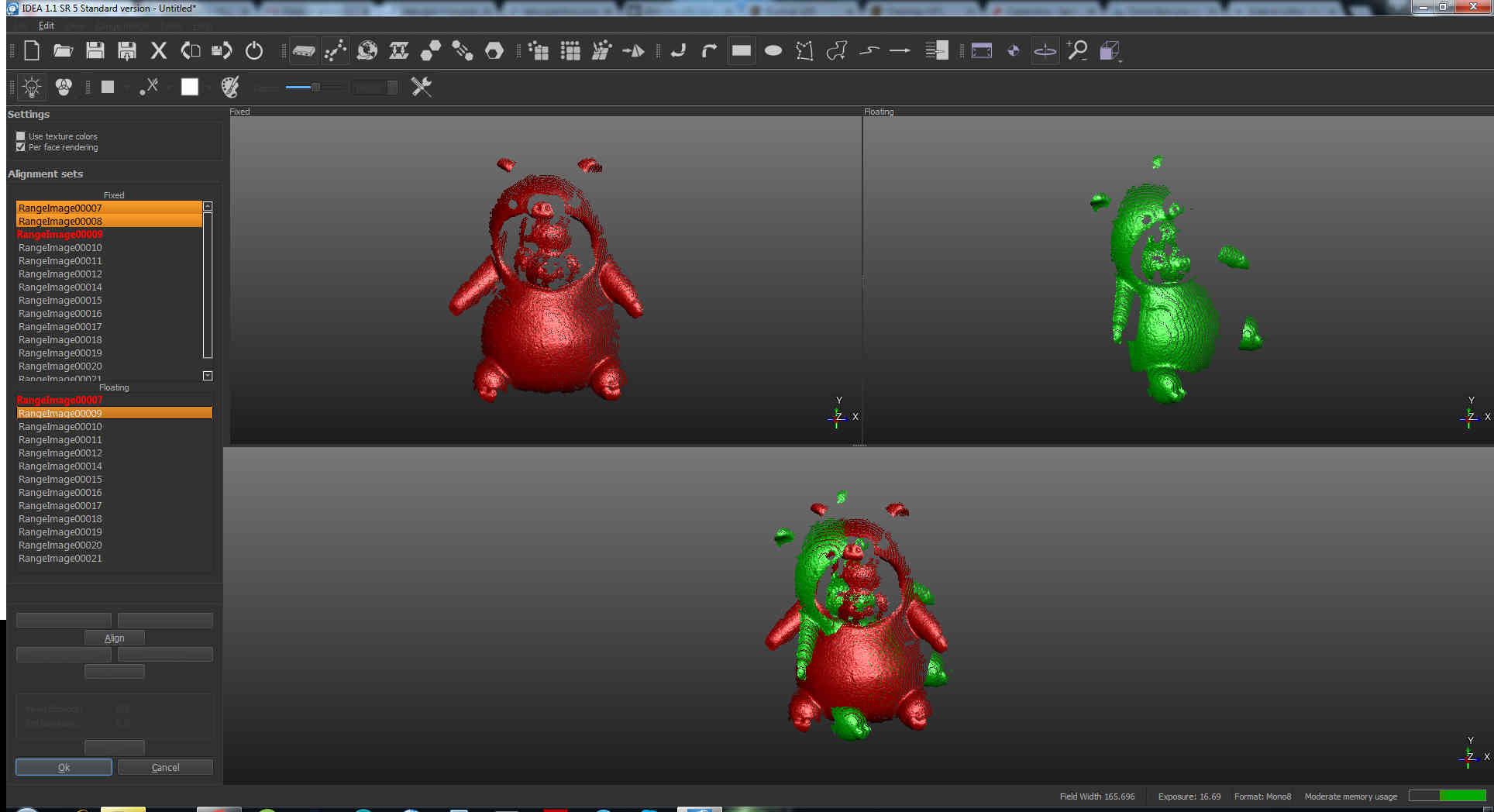Click the linked hexagons diagonal icon
1494x812 pixels.
[463, 51]
